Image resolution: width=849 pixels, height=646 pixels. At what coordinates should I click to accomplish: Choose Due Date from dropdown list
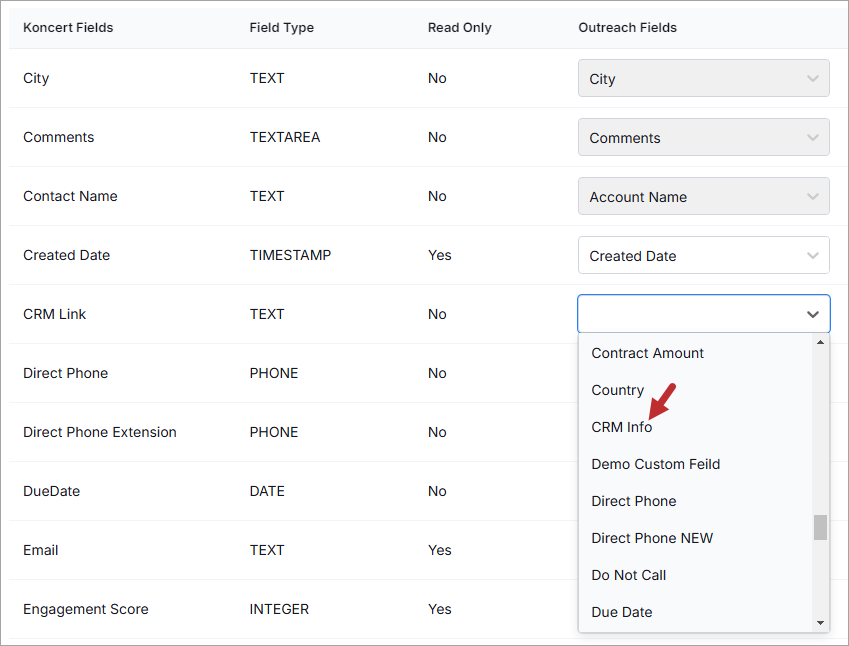point(622,612)
